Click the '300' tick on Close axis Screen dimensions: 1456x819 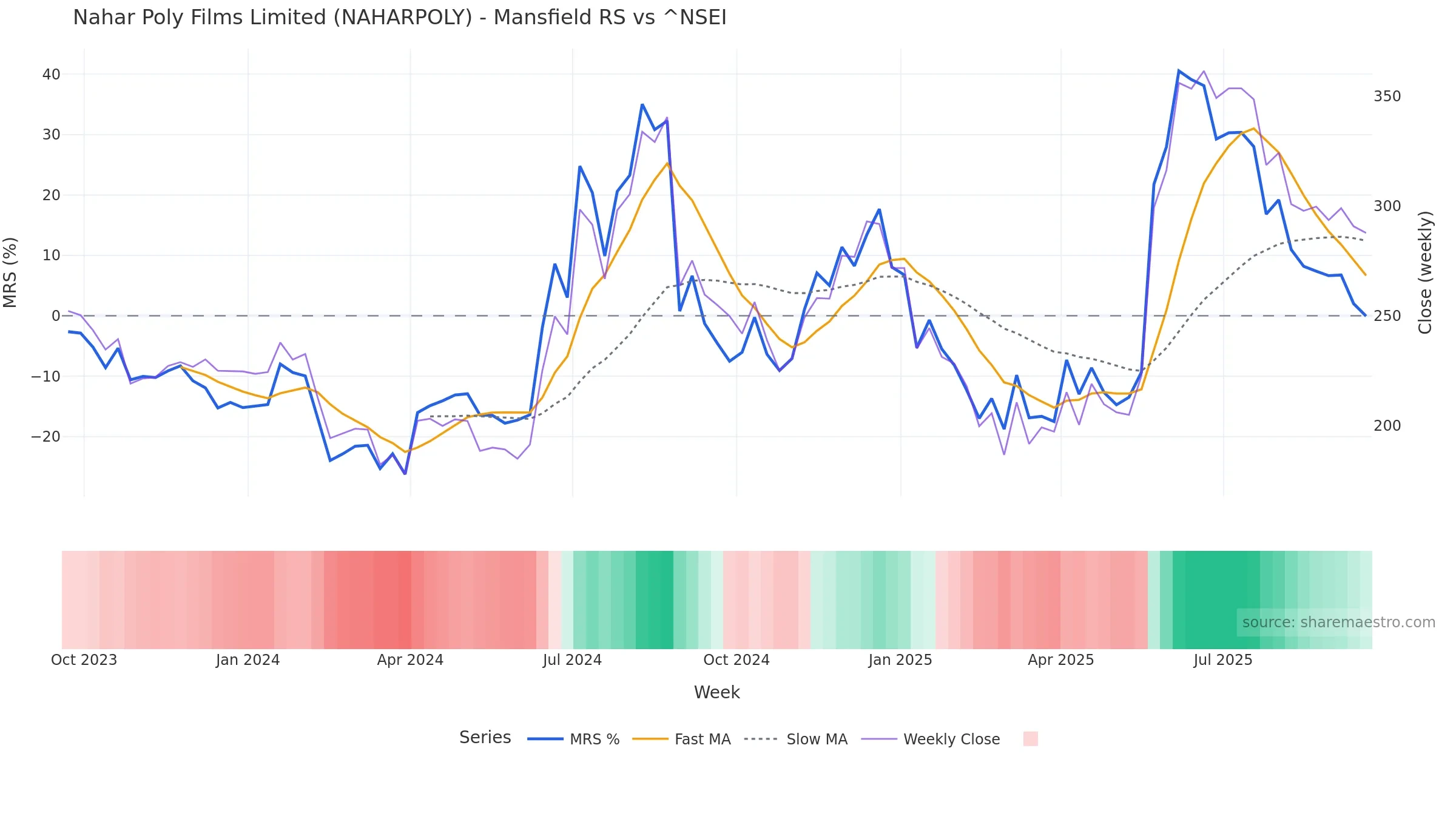pos(1387,206)
